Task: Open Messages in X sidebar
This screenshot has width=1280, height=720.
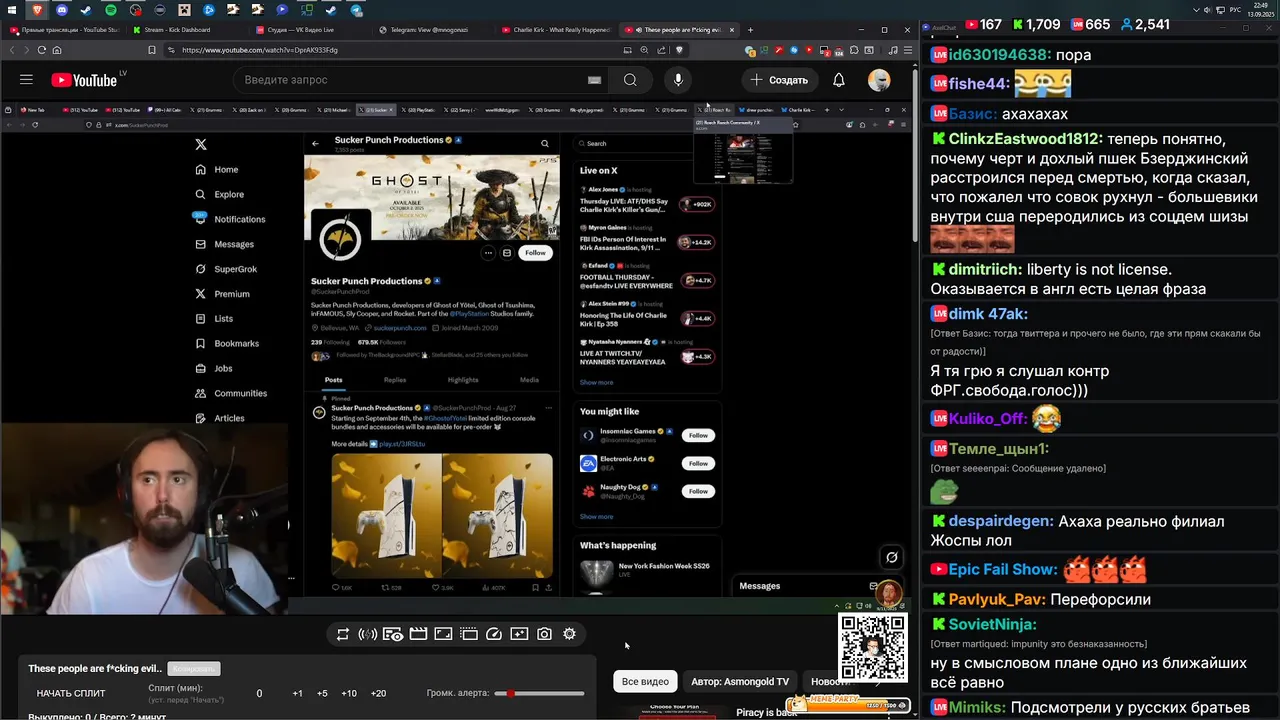Action: pyautogui.click(x=224, y=244)
